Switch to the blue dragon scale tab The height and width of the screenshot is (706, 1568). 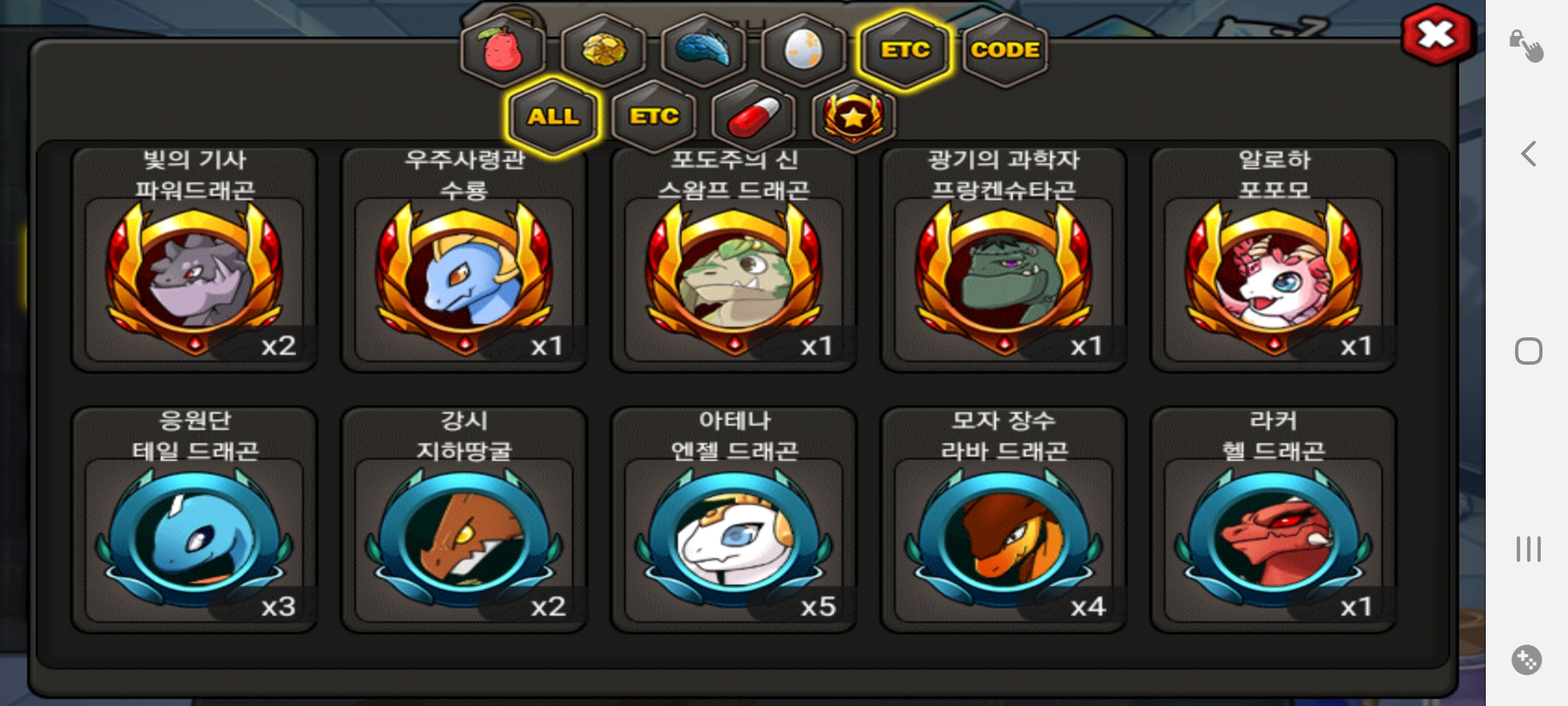pyautogui.click(x=703, y=50)
